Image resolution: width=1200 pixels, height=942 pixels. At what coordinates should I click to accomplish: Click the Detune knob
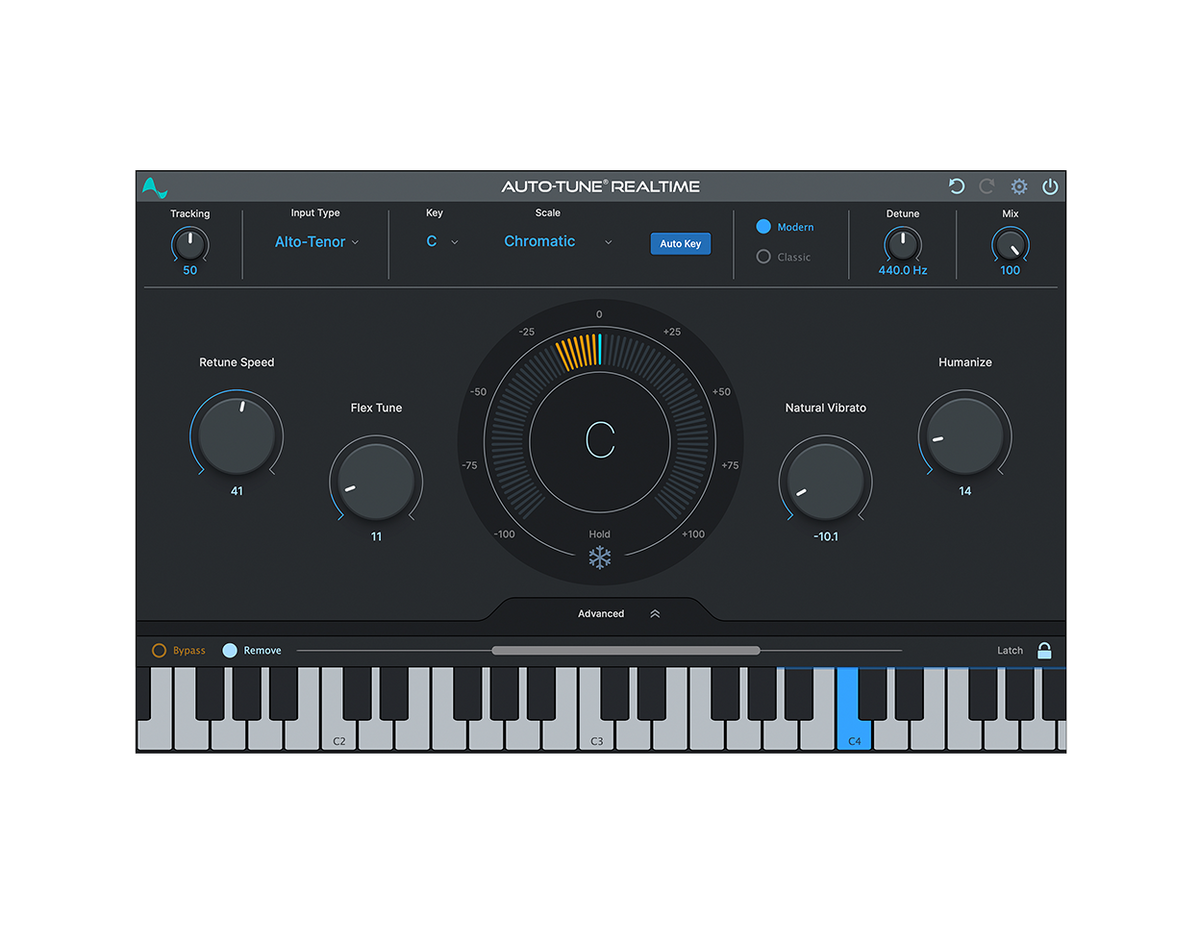click(x=903, y=244)
